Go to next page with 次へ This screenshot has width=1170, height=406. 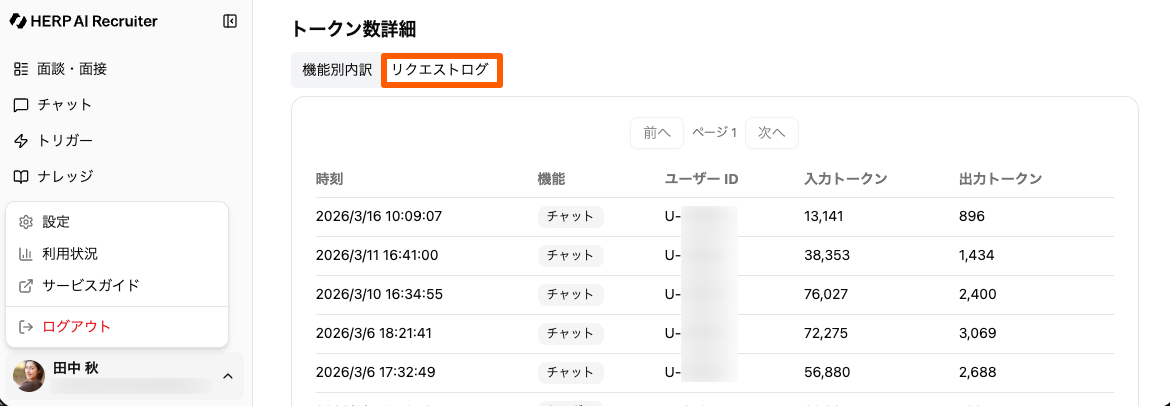(x=771, y=133)
